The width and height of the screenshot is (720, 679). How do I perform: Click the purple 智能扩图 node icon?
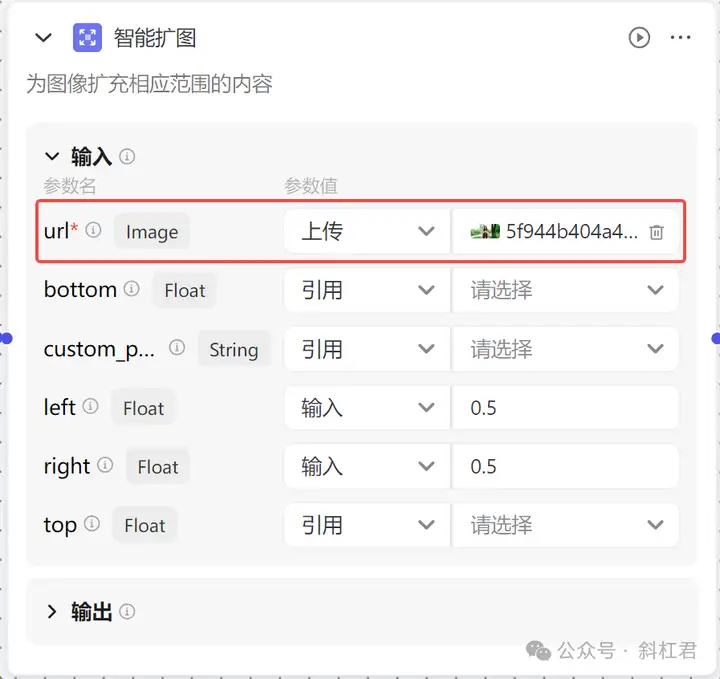click(87, 38)
